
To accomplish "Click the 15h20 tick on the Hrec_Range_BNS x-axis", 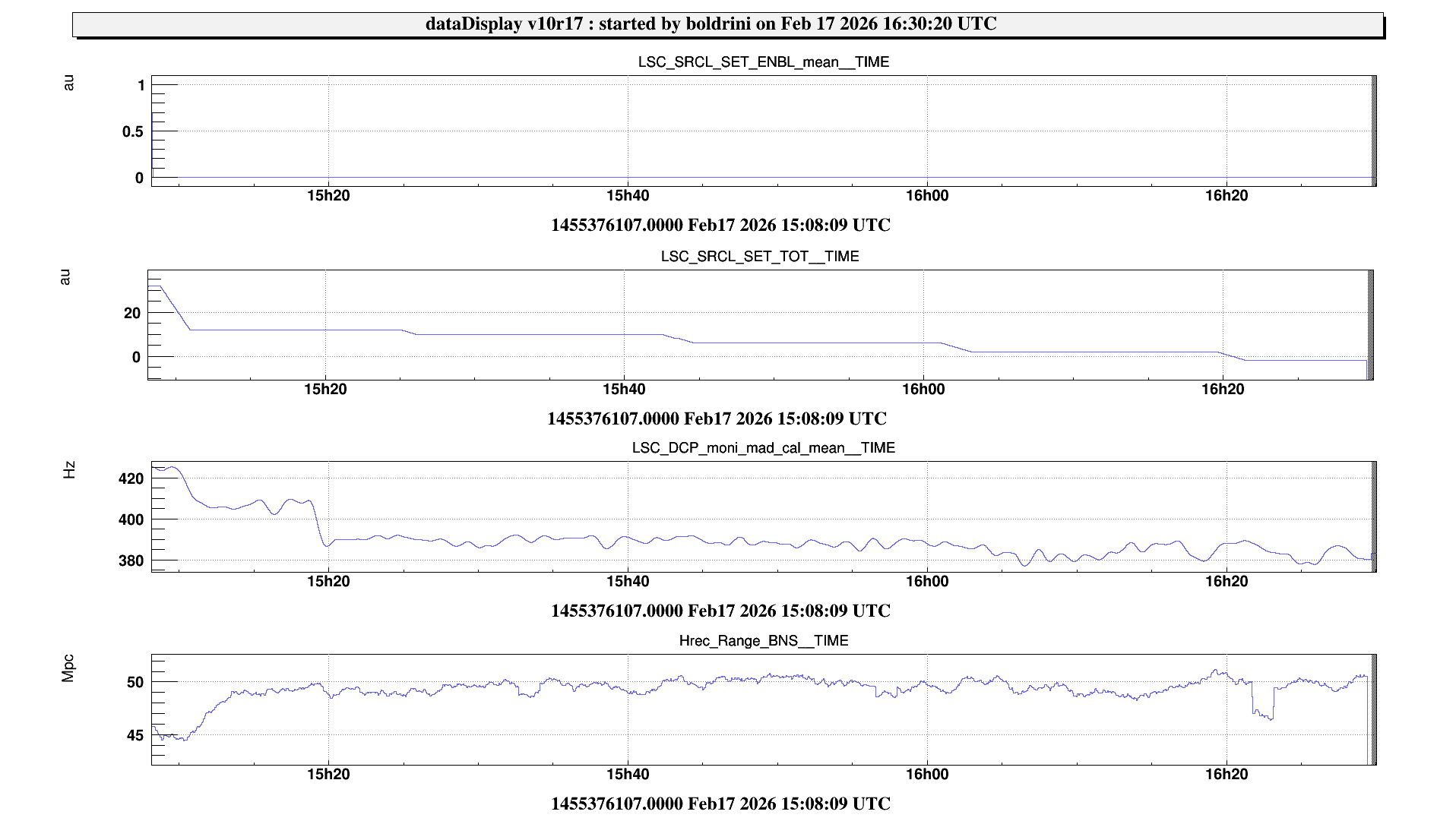I will [328, 774].
